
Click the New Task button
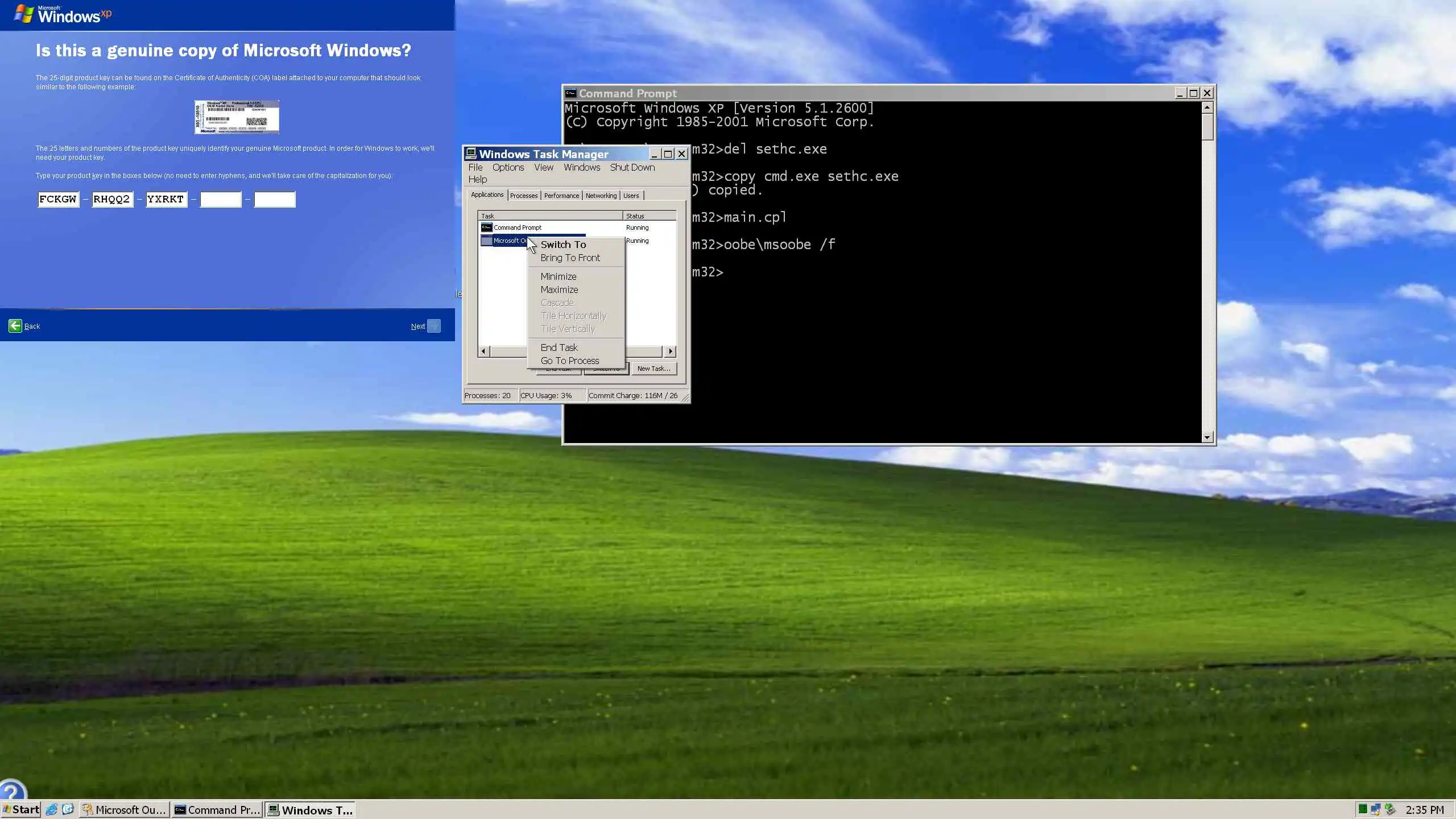pyautogui.click(x=653, y=369)
